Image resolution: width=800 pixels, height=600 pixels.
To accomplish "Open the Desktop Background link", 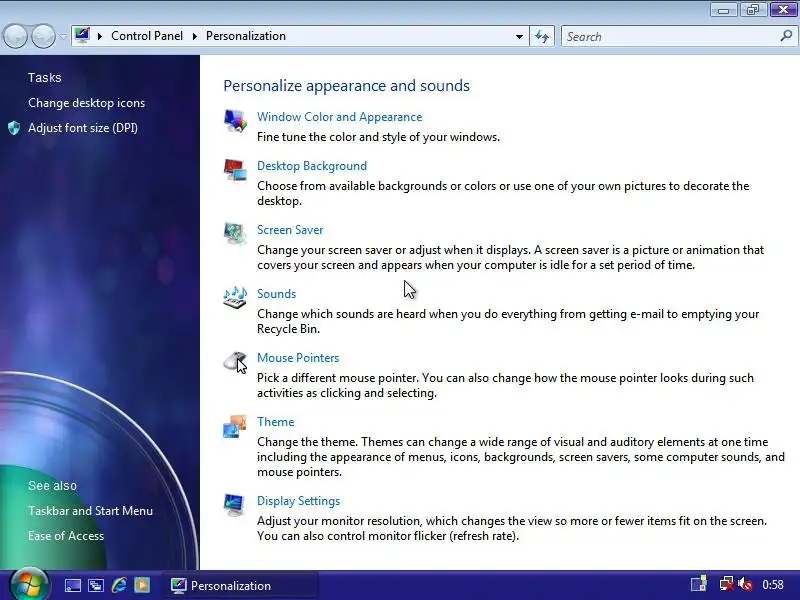I will click(312, 166).
